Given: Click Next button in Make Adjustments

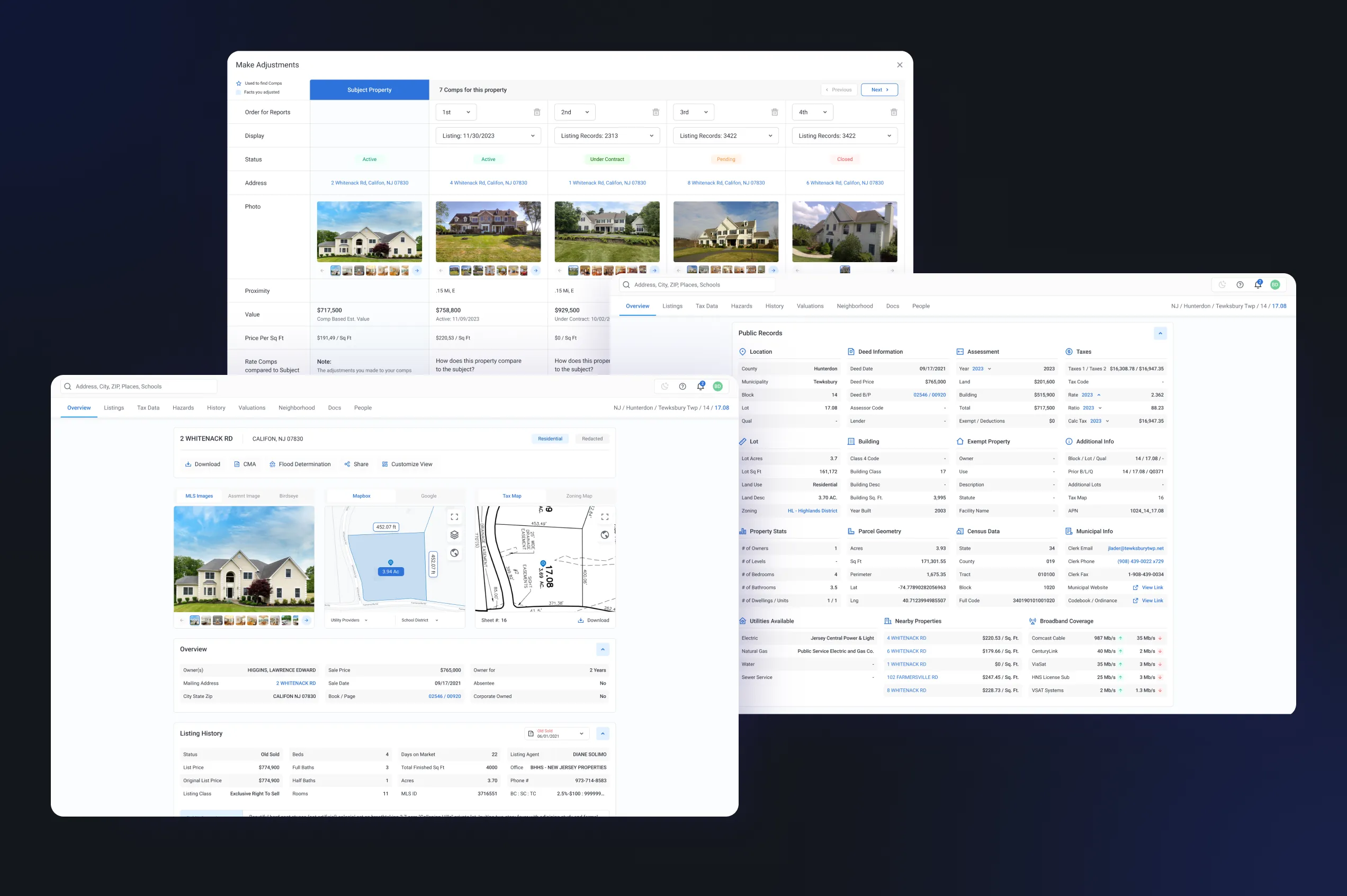Looking at the screenshot, I should [x=878, y=89].
